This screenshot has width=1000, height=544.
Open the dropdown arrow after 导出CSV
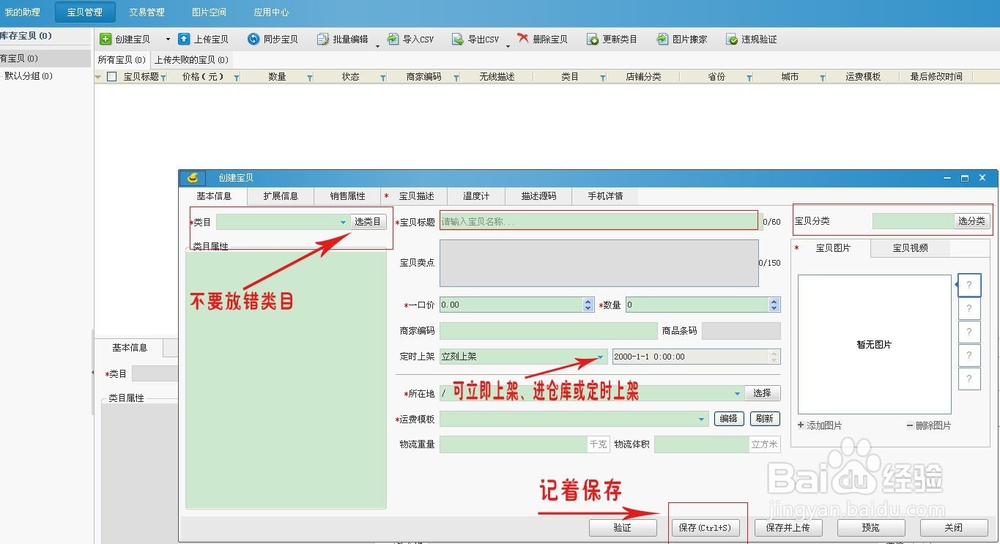tap(508, 45)
